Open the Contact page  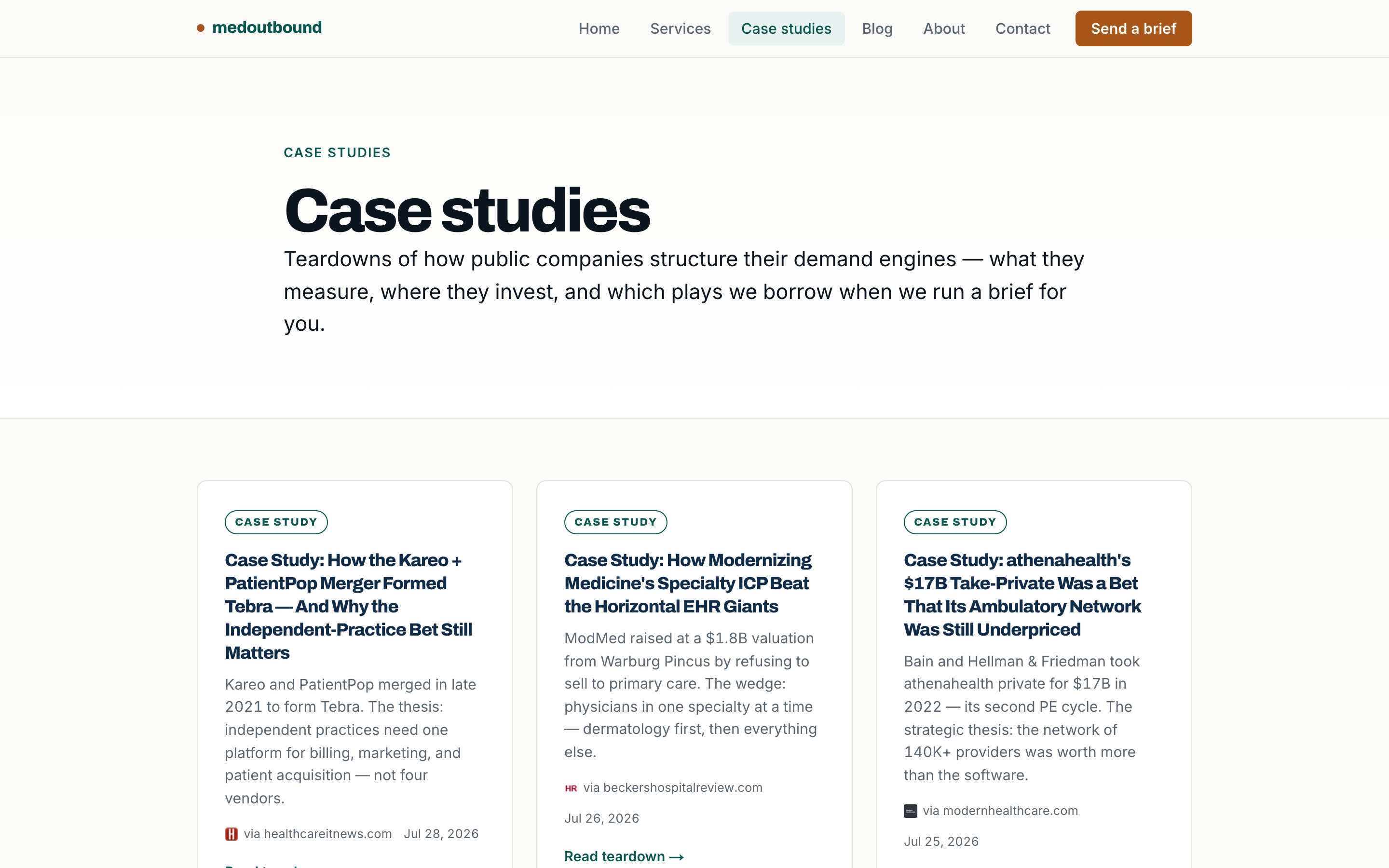(1022, 29)
